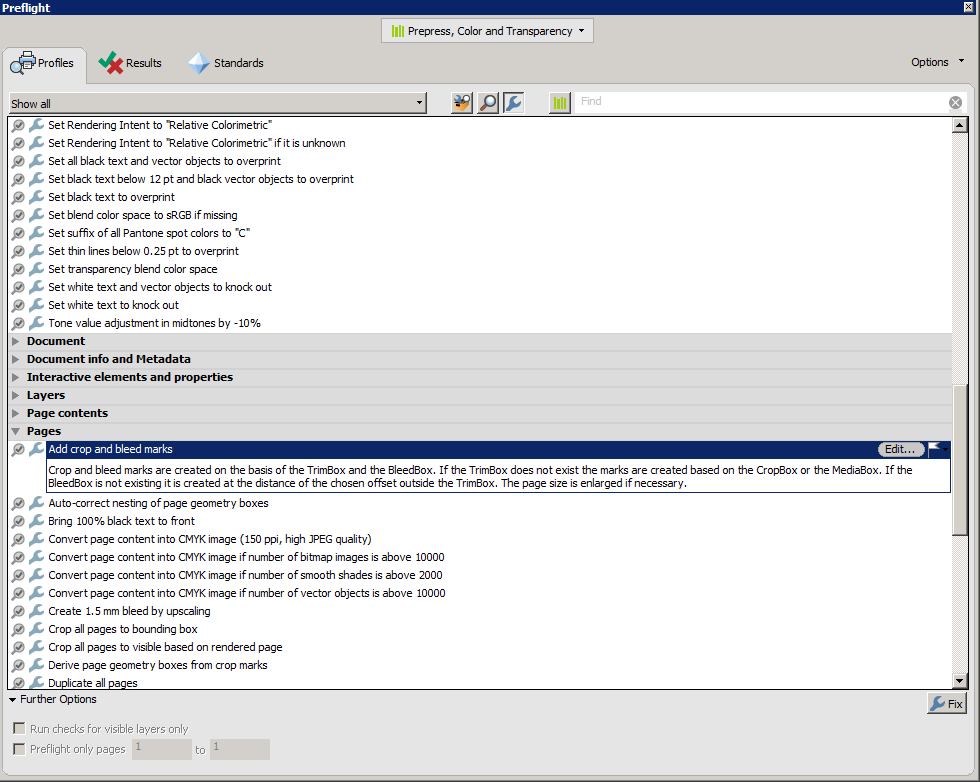This screenshot has height=782, width=980.
Task: Click the Fix button
Action: pos(947,703)
